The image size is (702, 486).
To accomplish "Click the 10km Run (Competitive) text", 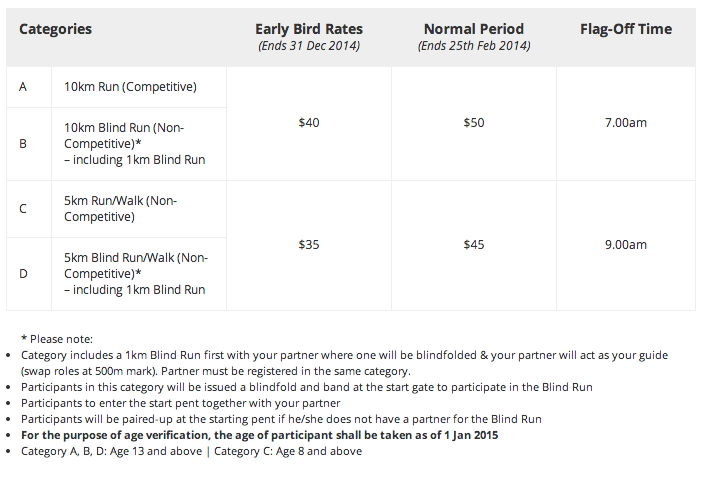I will (x=130, y=87).
